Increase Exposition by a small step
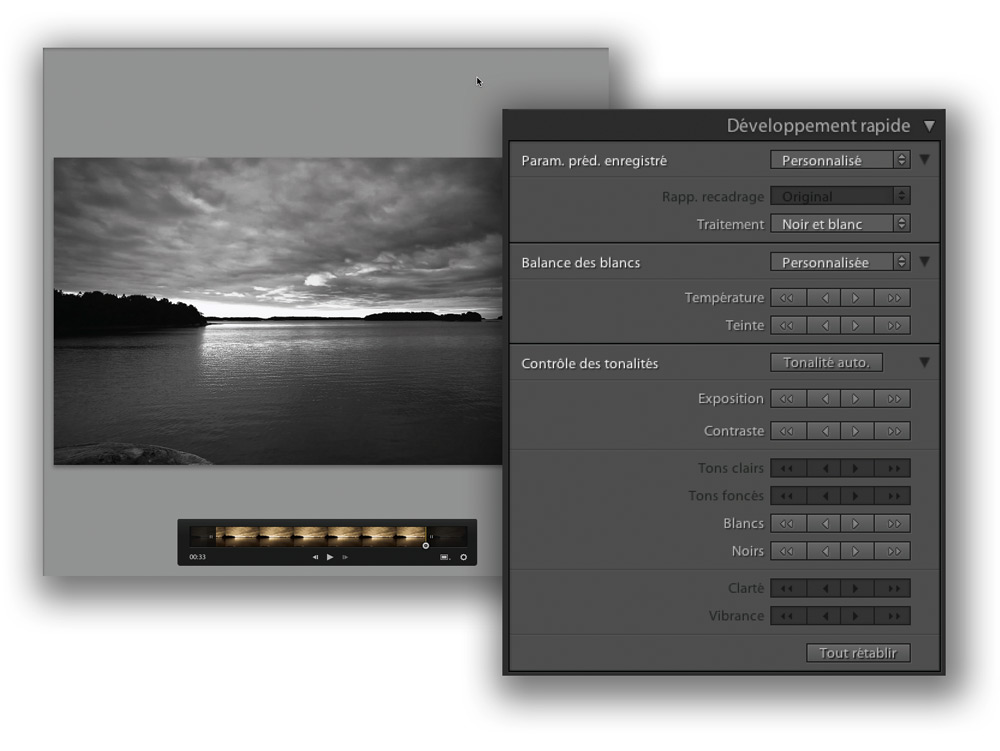 (x=857, y=398)
